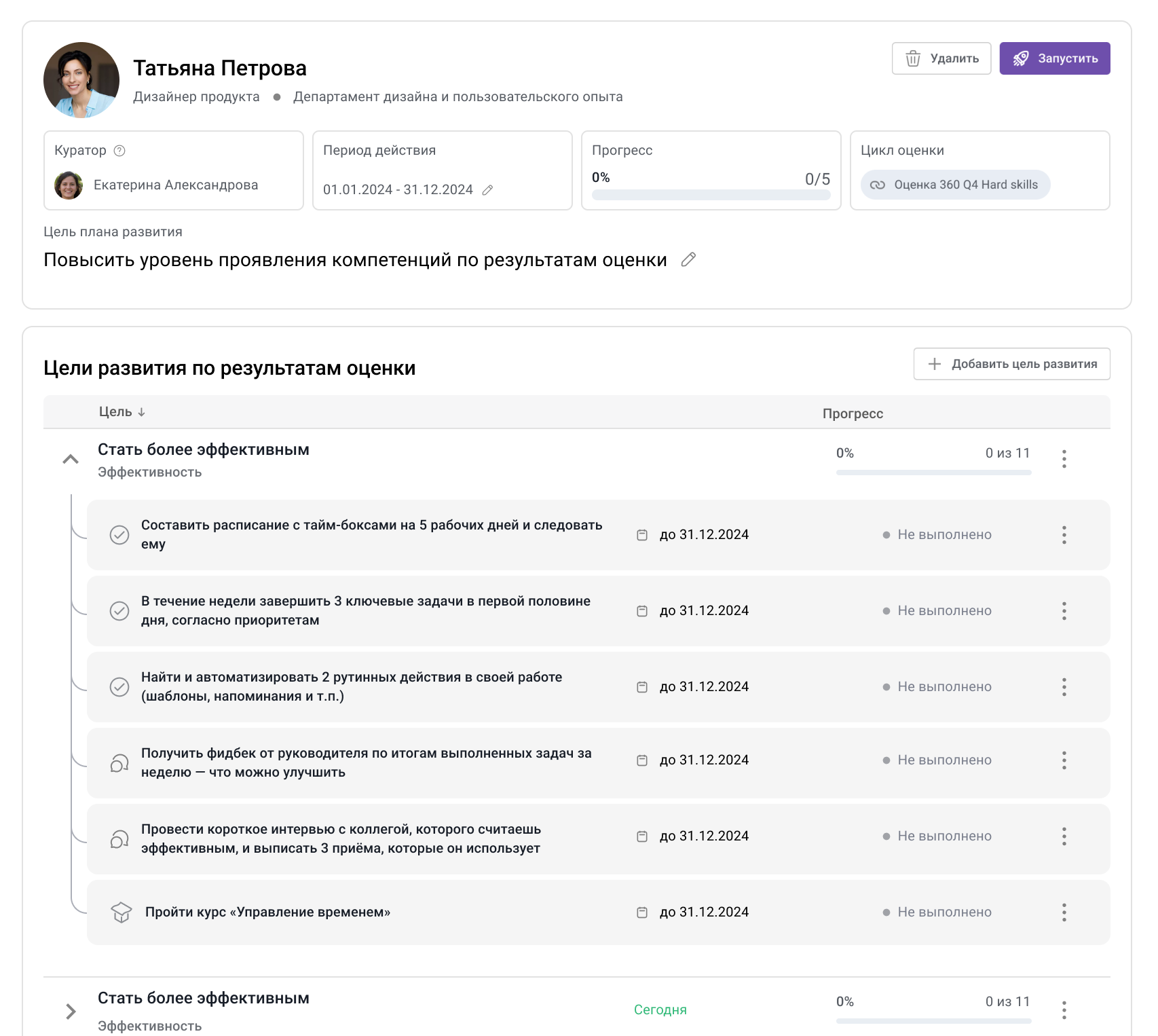Toggle completion on the three key tasks item
This screenshot has height=1036, width=1158.
pyautogui.click(x=119, y=610)
